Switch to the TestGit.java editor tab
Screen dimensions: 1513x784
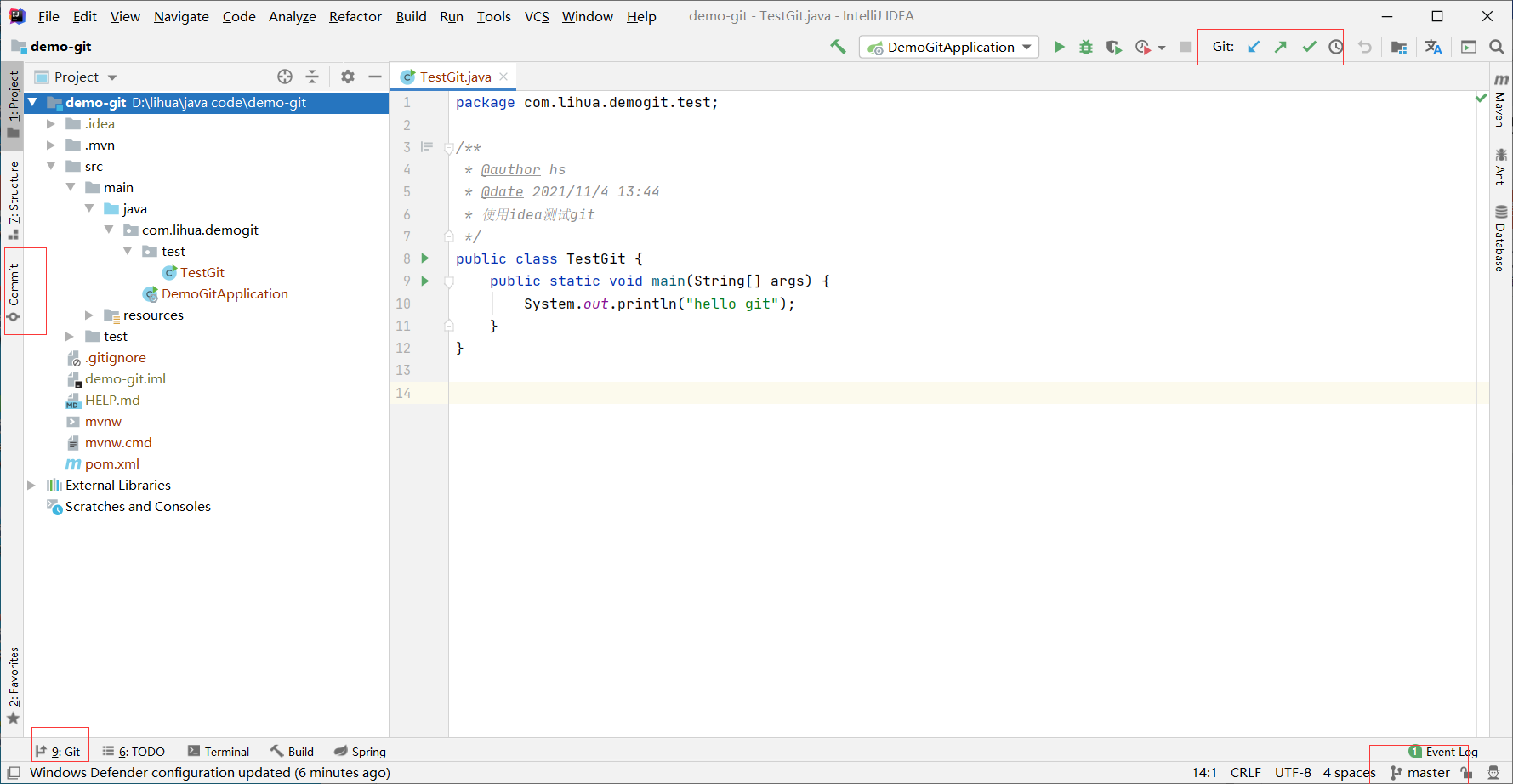(x=454, y=76)
